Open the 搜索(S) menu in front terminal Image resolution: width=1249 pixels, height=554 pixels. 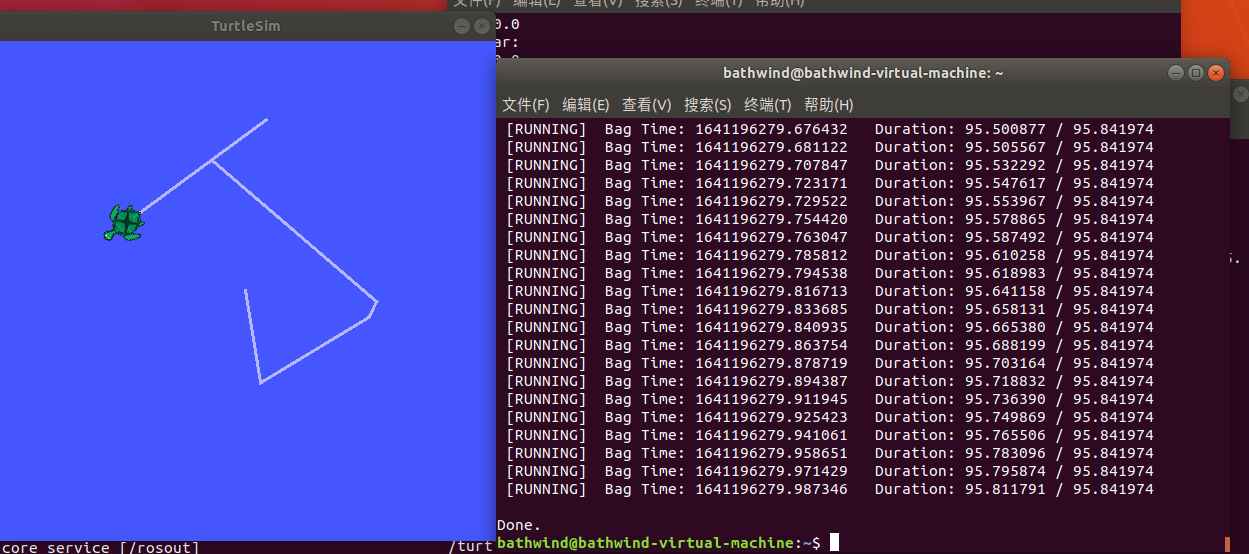[x=707, y=105]
